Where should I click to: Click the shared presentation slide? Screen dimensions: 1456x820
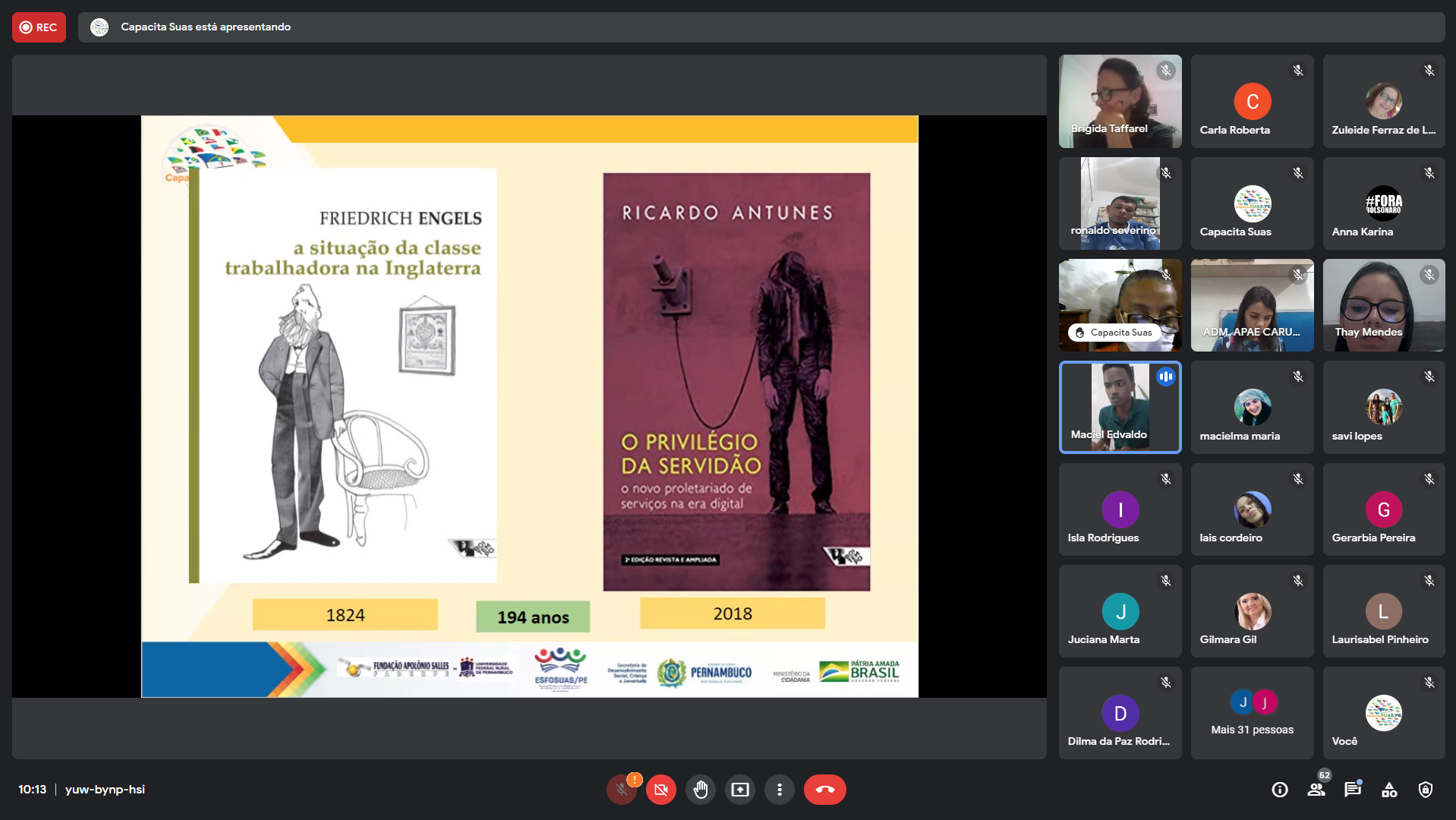pos(529,406)
